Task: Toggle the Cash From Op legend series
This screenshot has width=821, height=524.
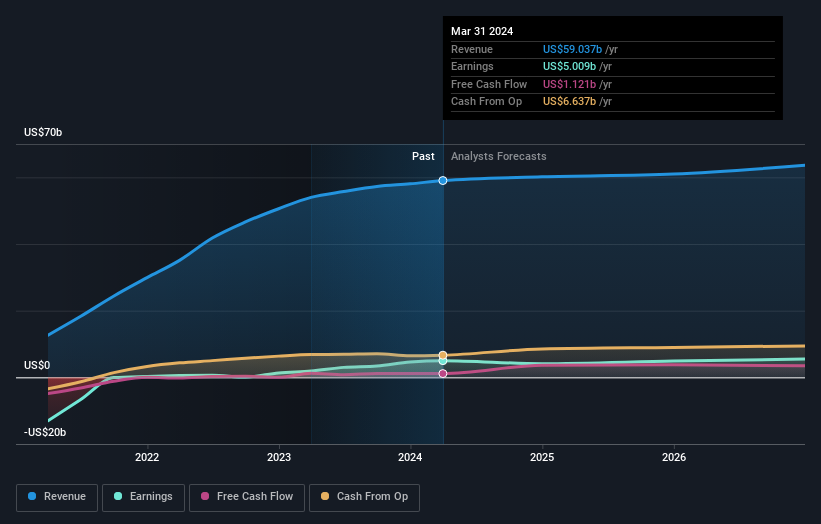Action: click(364, 497)
